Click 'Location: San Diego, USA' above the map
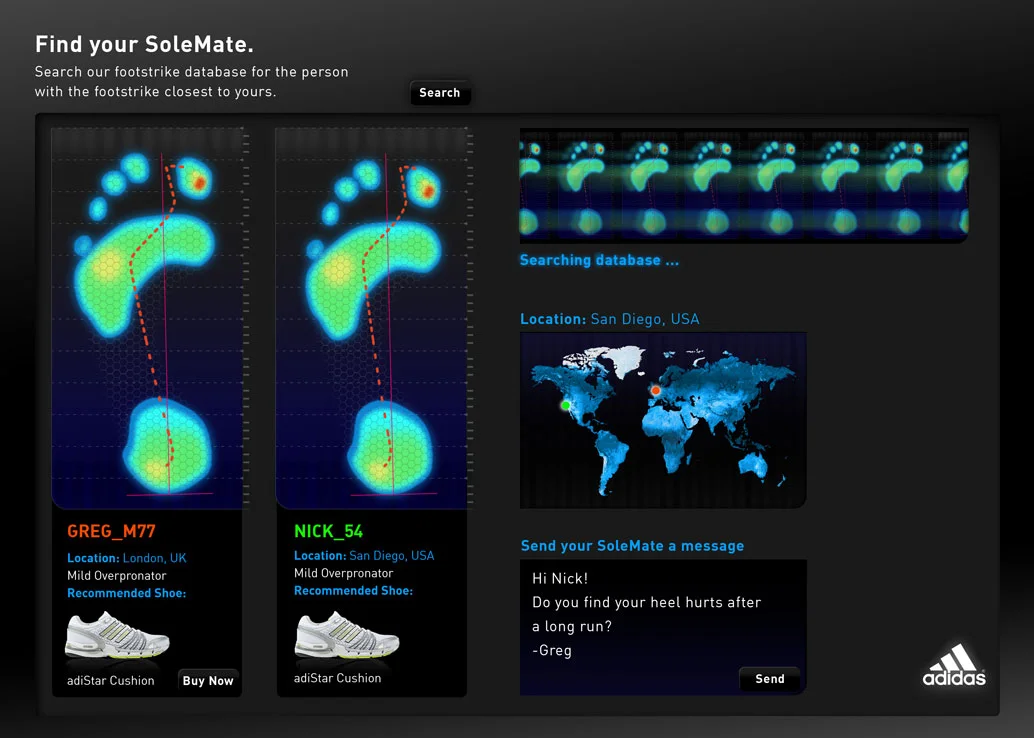The width and height of the screenshot is (1034, 738). pos(609,319)
